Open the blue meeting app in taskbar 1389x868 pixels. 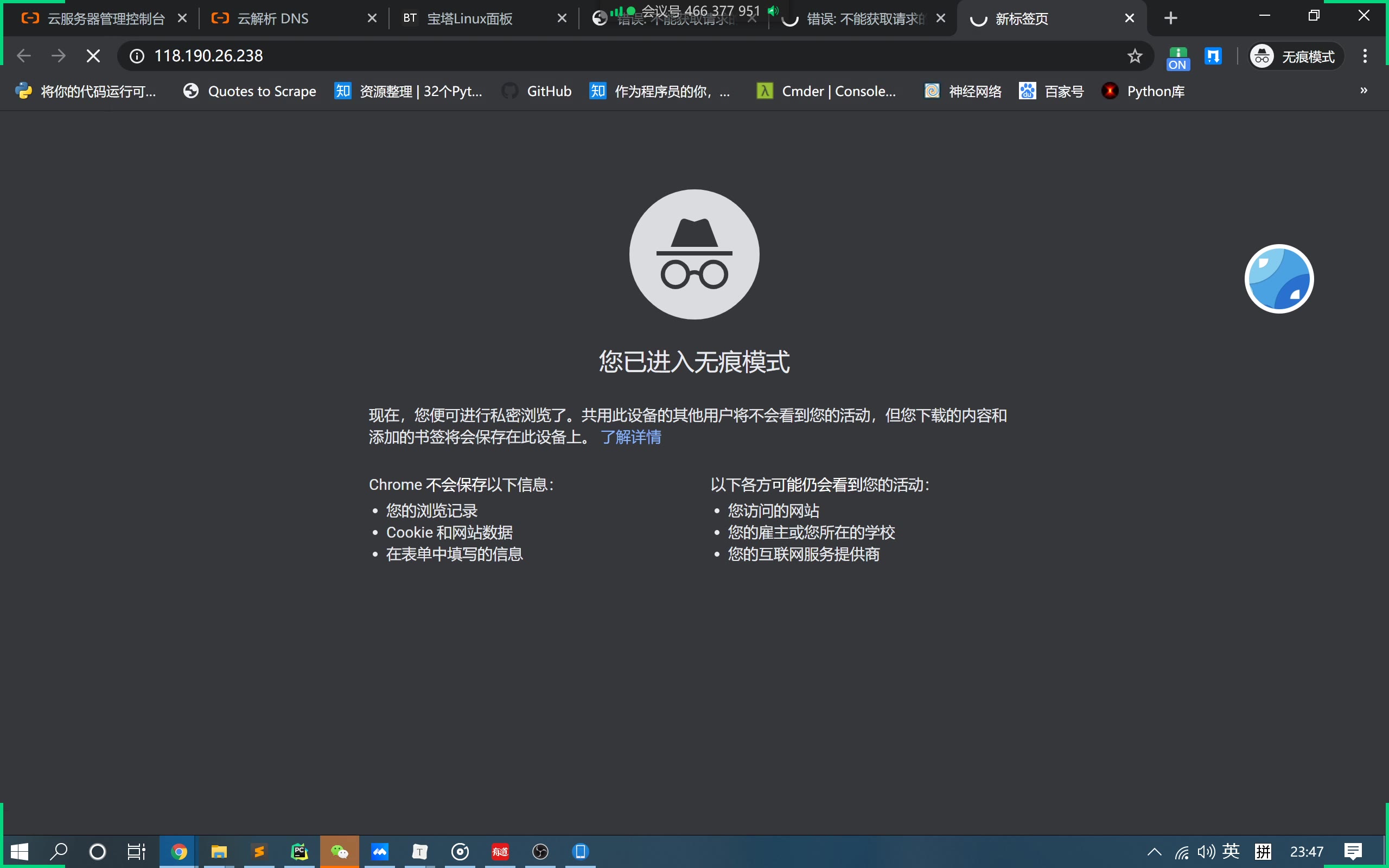point(380,851)
